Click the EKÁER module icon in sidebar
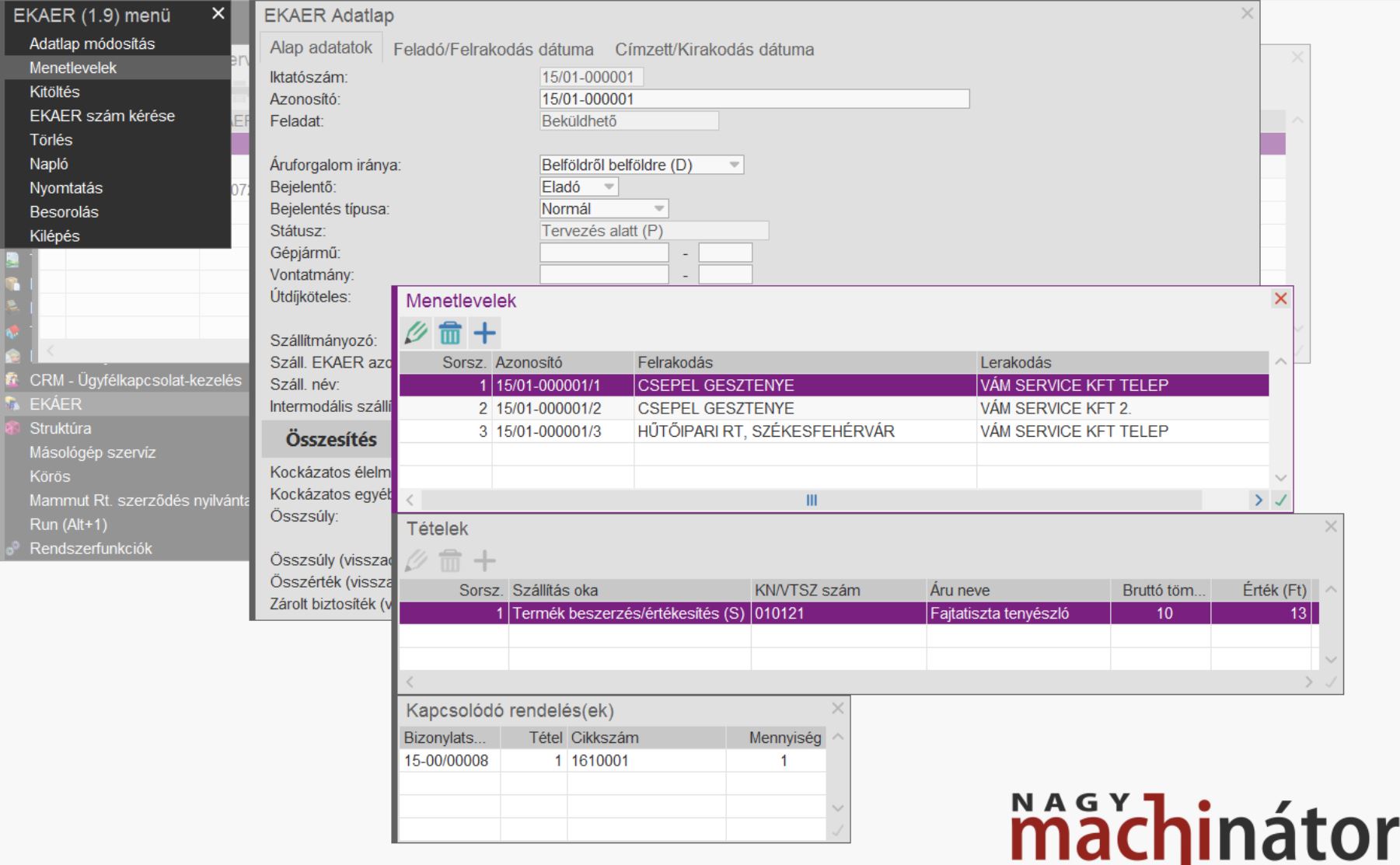Screen dimensions: 1400x865 point(12,404)
